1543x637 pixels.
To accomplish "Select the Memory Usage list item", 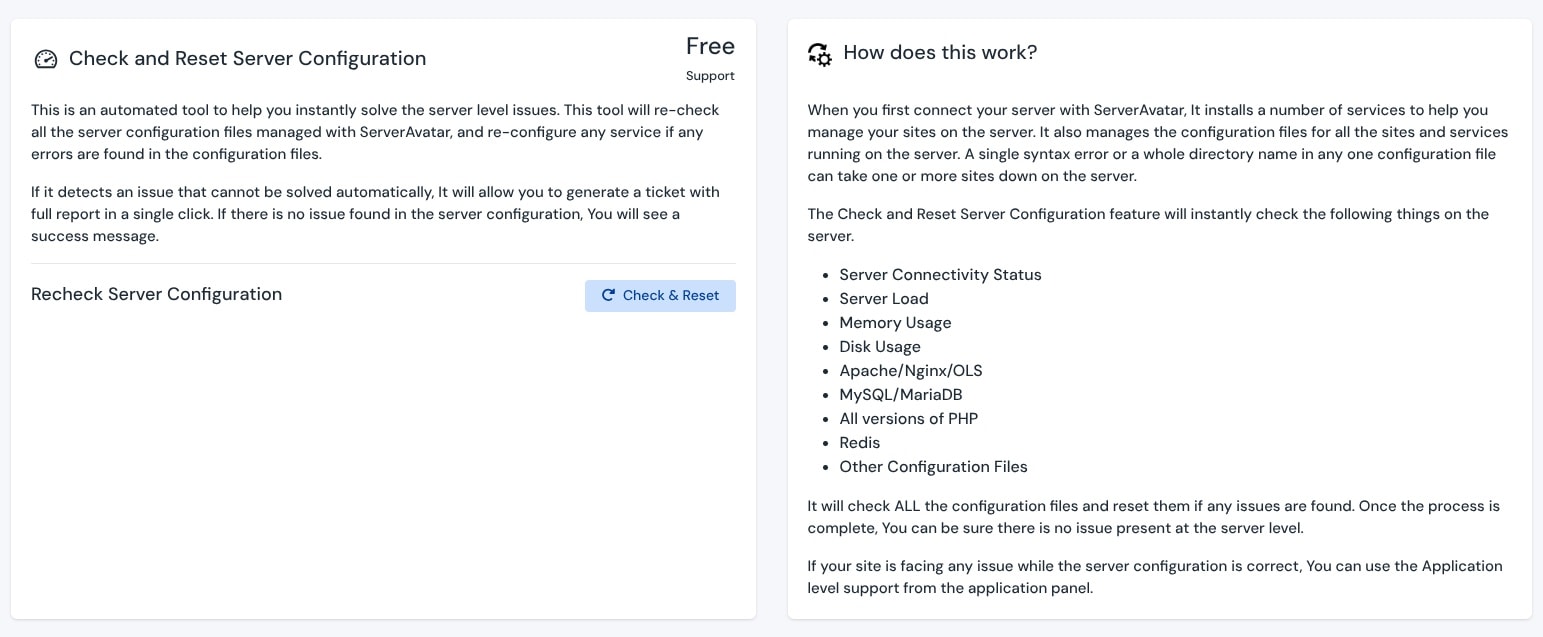I will click(895, 323).
